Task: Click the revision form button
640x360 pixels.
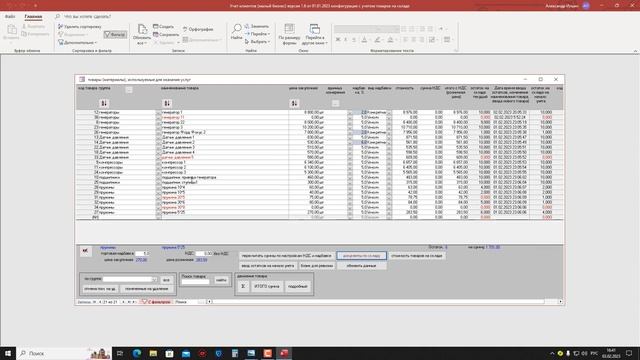Action: pos(317,266)
